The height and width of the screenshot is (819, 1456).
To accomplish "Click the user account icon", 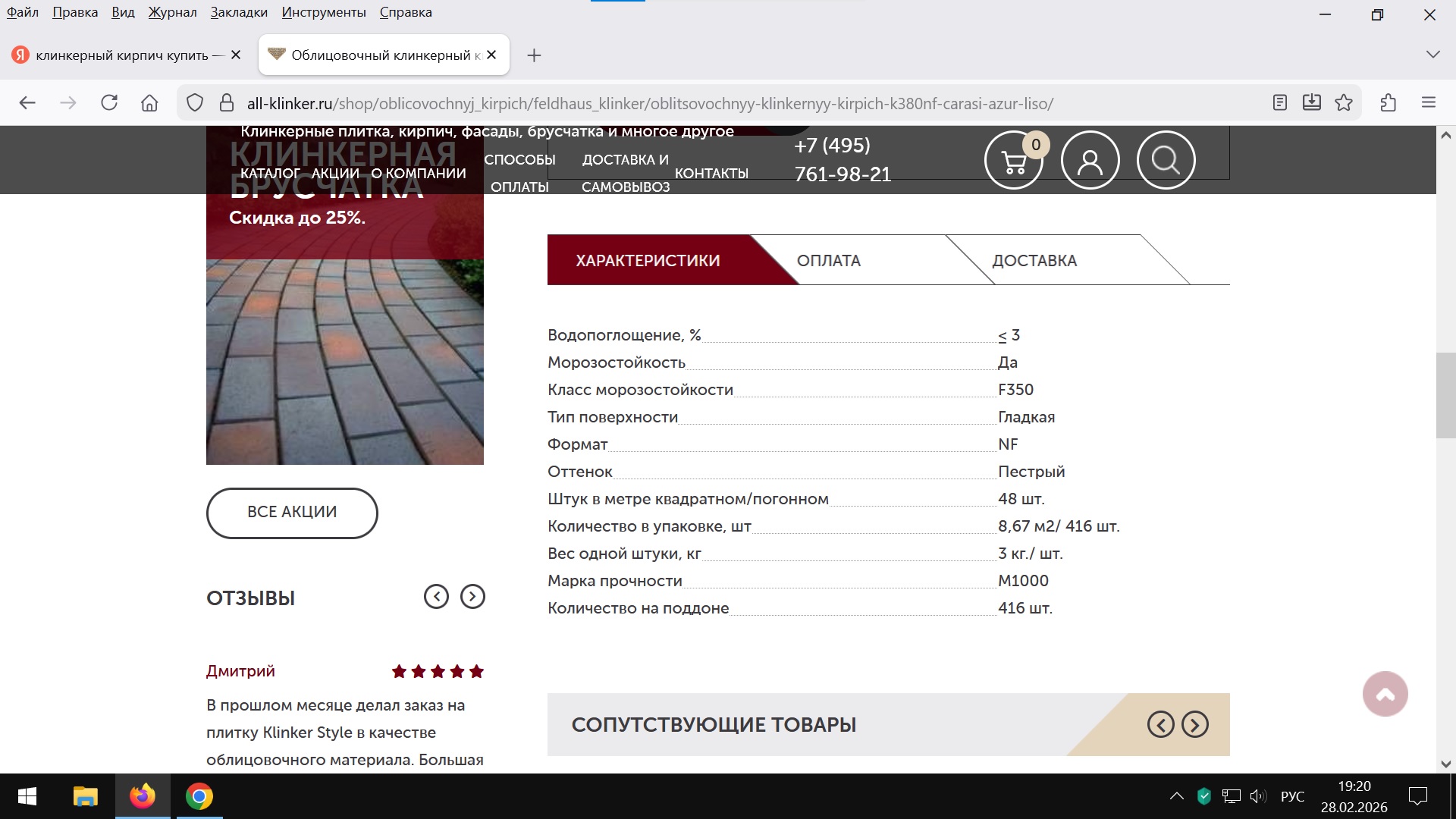I will (x=1090, y=161).
